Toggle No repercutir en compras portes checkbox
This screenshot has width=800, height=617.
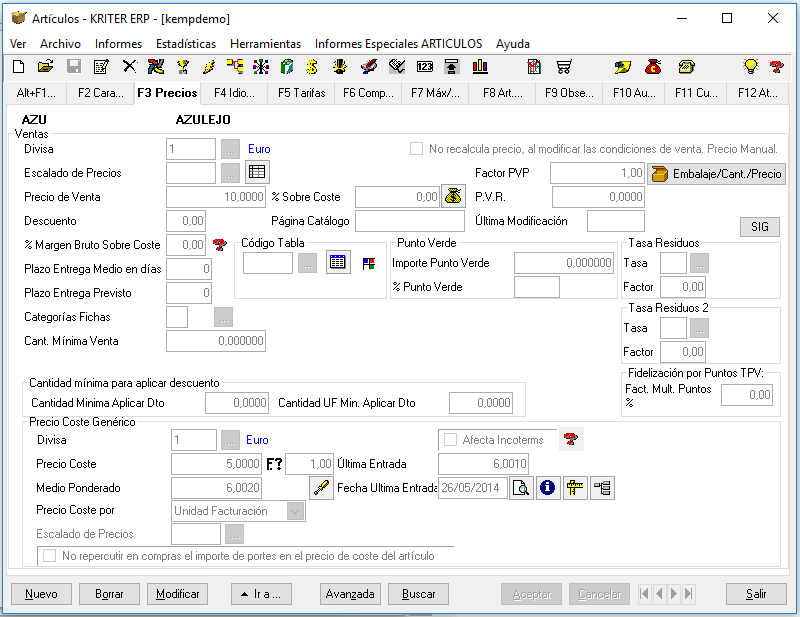point(49,555)
